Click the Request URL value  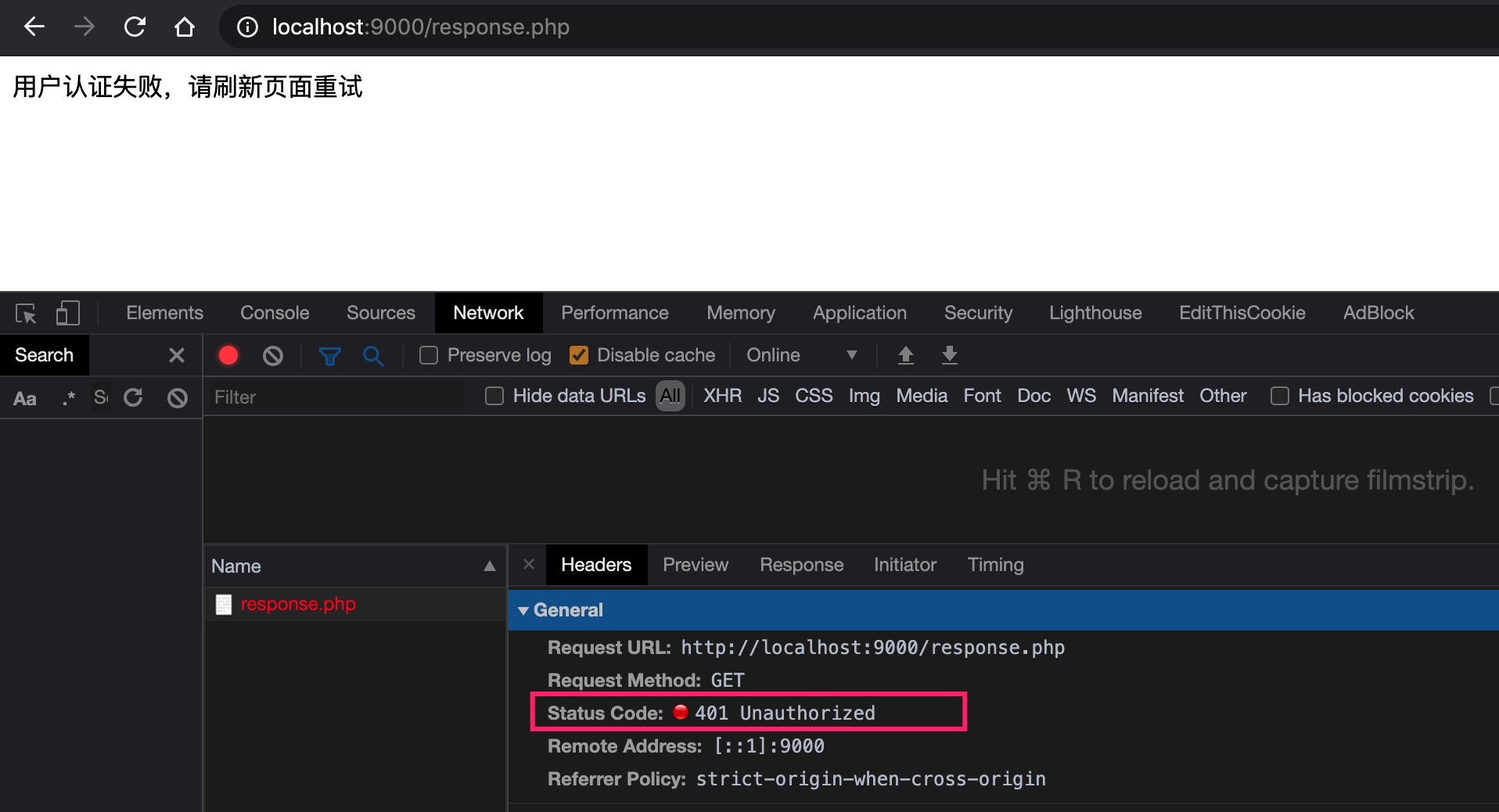[872, 648]
